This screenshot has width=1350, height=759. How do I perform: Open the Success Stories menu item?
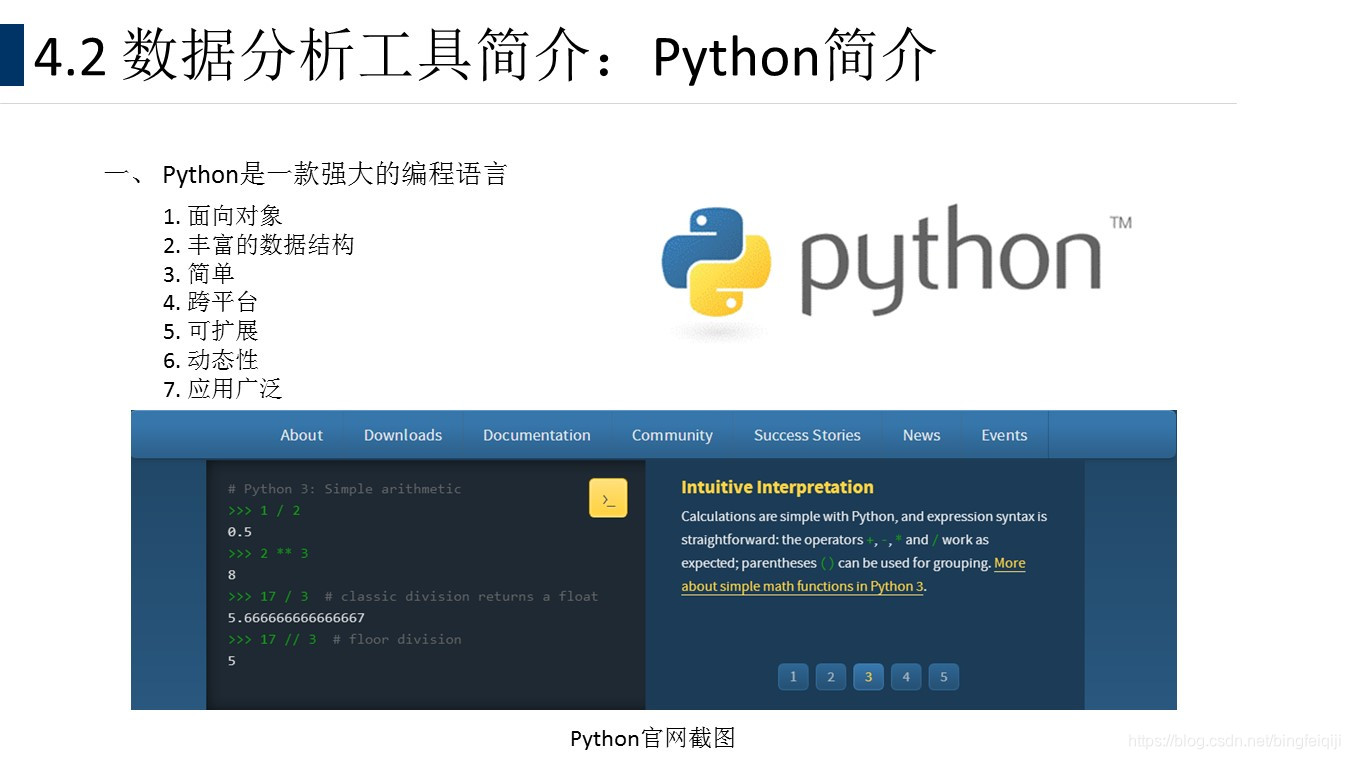coord(807,435)
